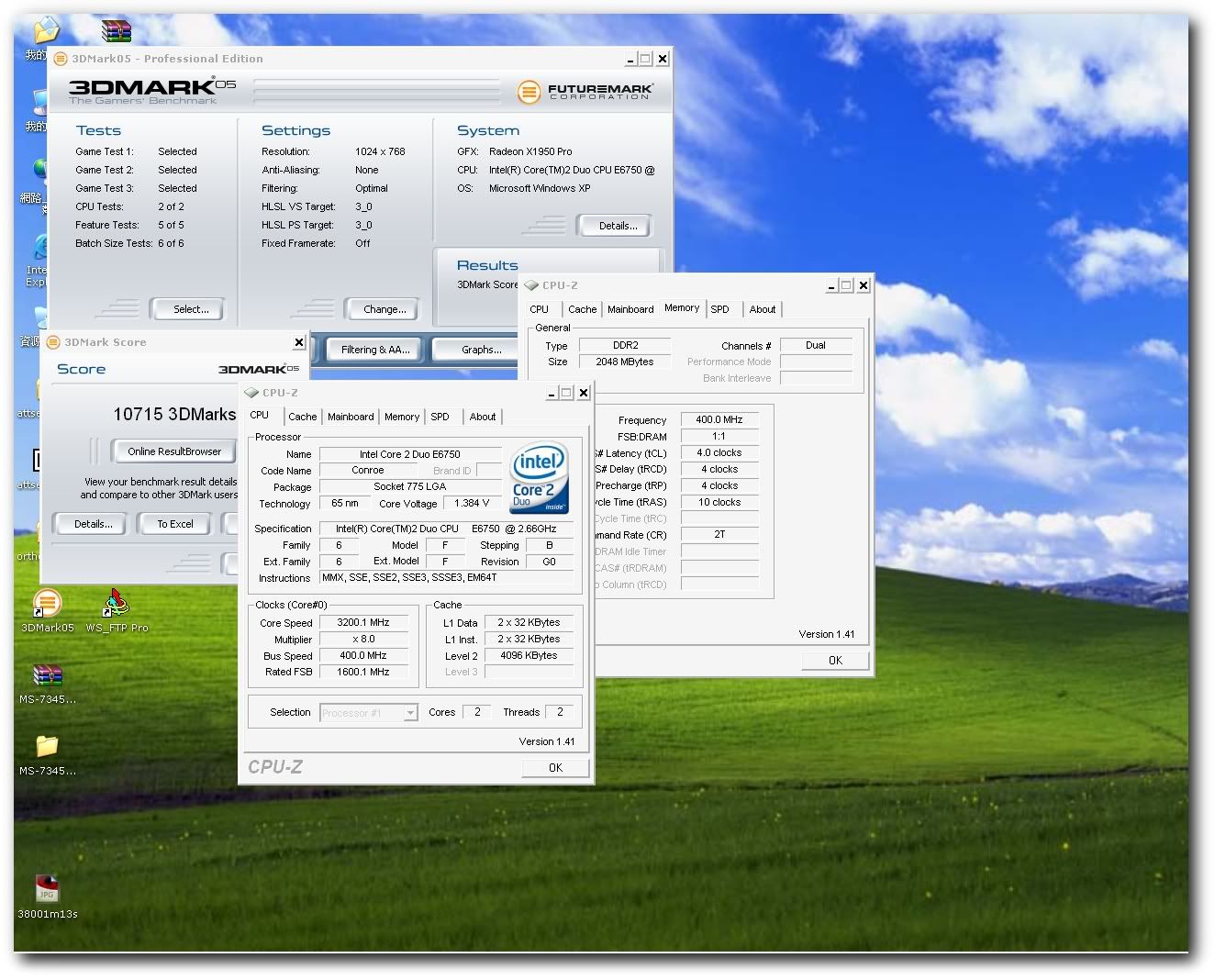Screen dimensions: 1215x980
Task: Switch to Cache tab in front CPU-Z
Action: click(x=302, y=417)
